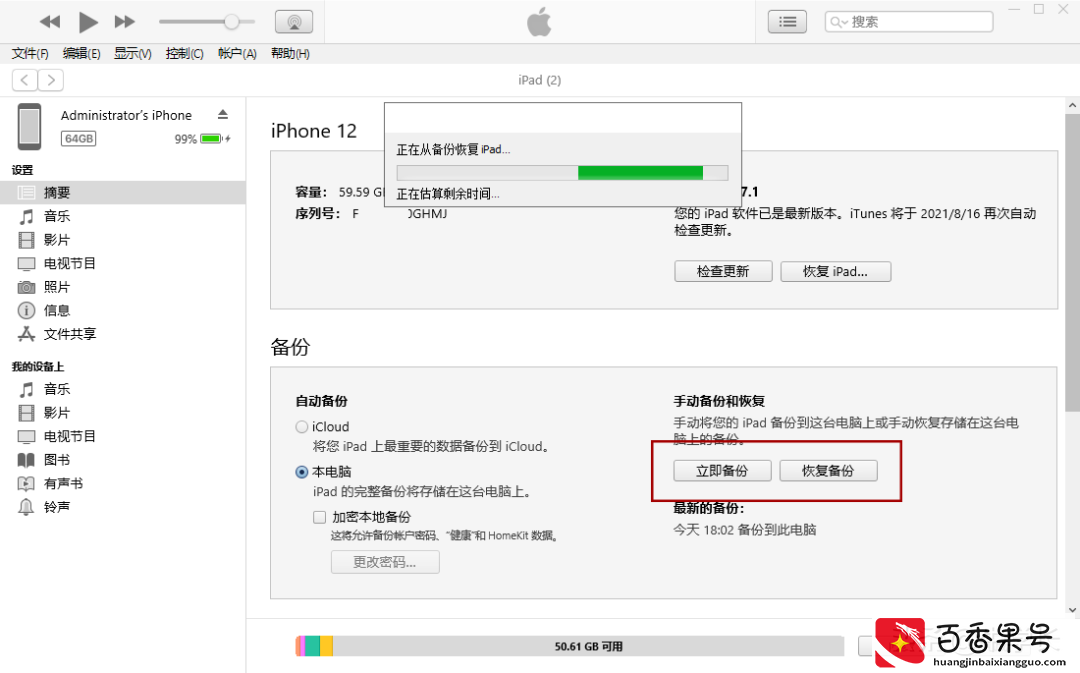This screenshot has height=673, width=1080.
Task: Open the AirPlay output button
Action: click(x=294, y=22)
